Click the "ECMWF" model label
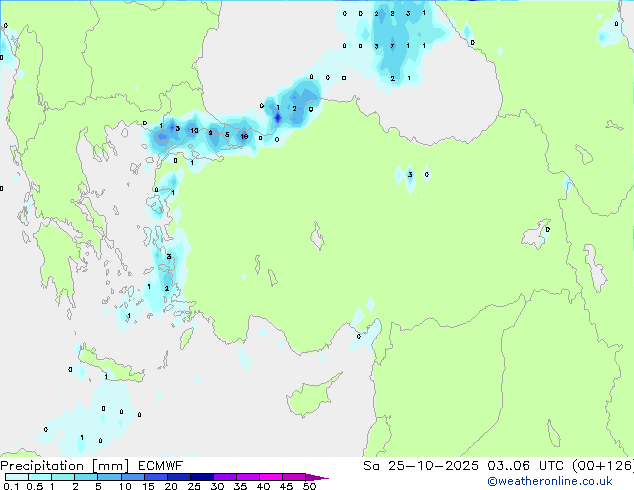The height and width of the screenshot is (490, 634). point(161,466)
